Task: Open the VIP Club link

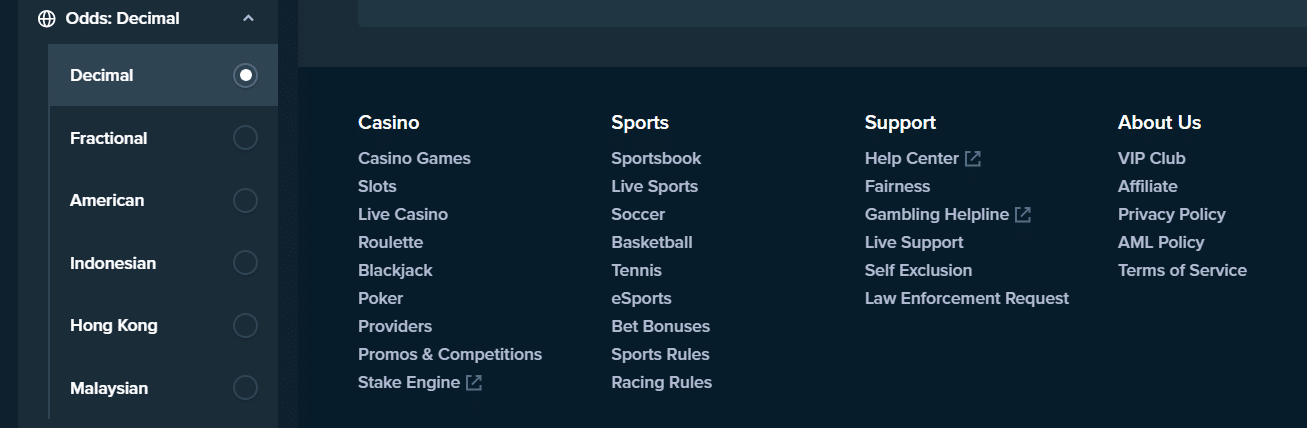Action: coord(1151,158)
